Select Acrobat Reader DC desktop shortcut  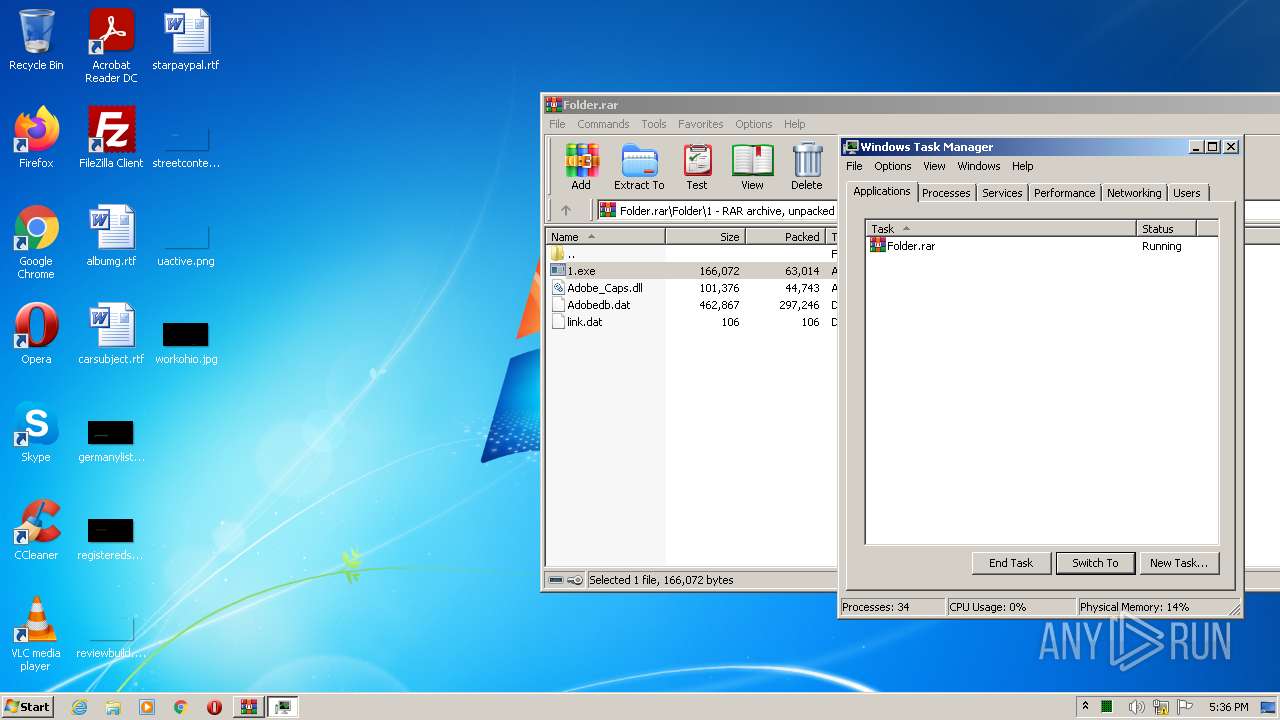[x=111, y=46]
